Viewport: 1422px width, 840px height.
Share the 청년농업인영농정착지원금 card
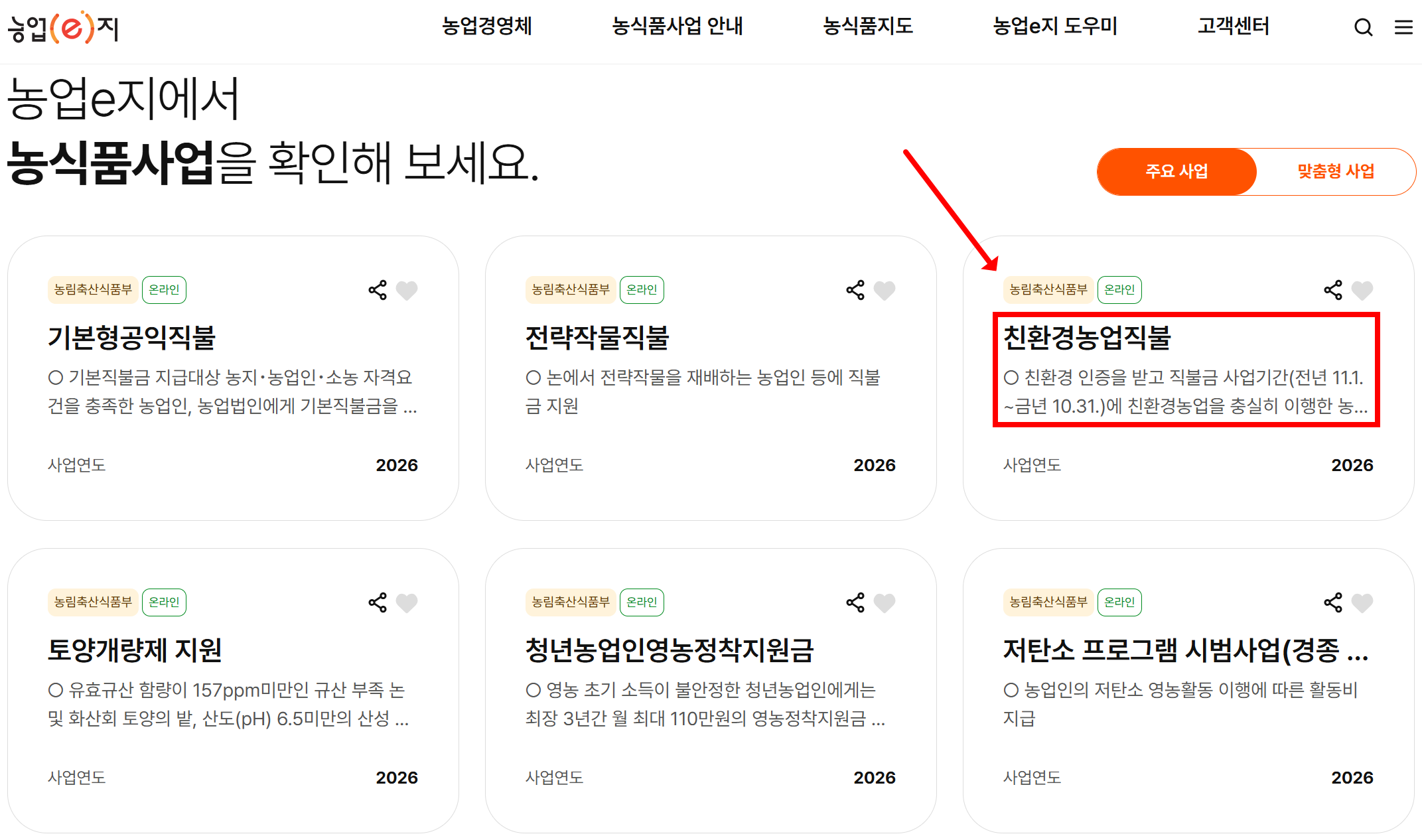pos(855,602)
